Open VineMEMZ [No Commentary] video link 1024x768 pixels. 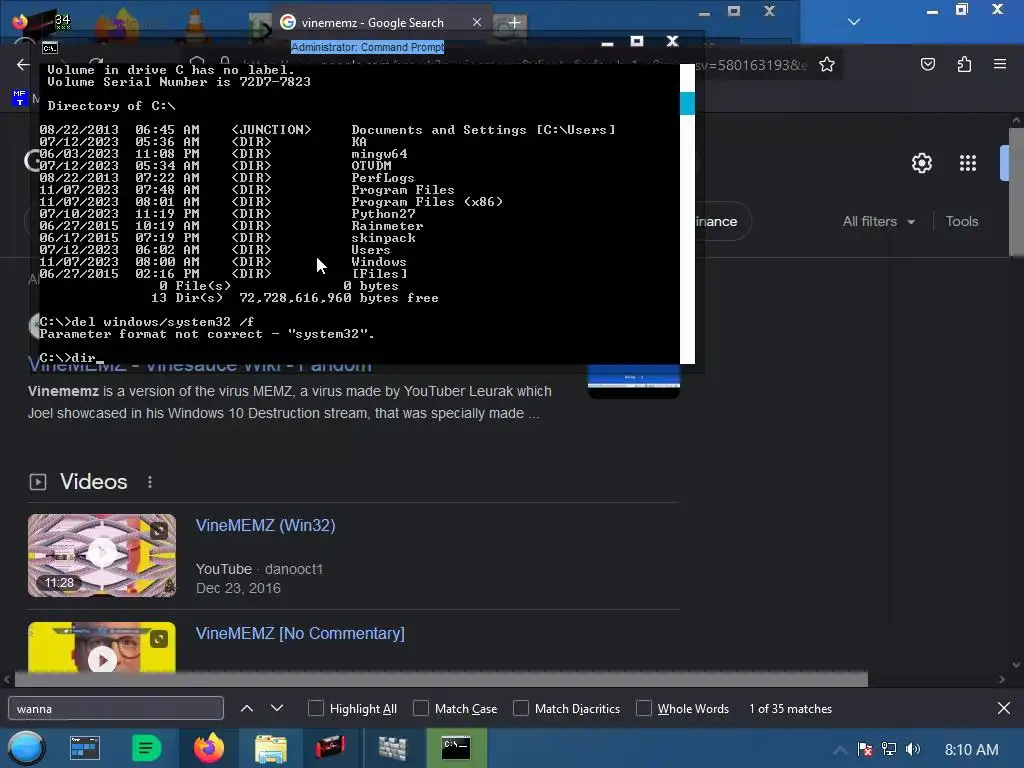pos(300,633)
